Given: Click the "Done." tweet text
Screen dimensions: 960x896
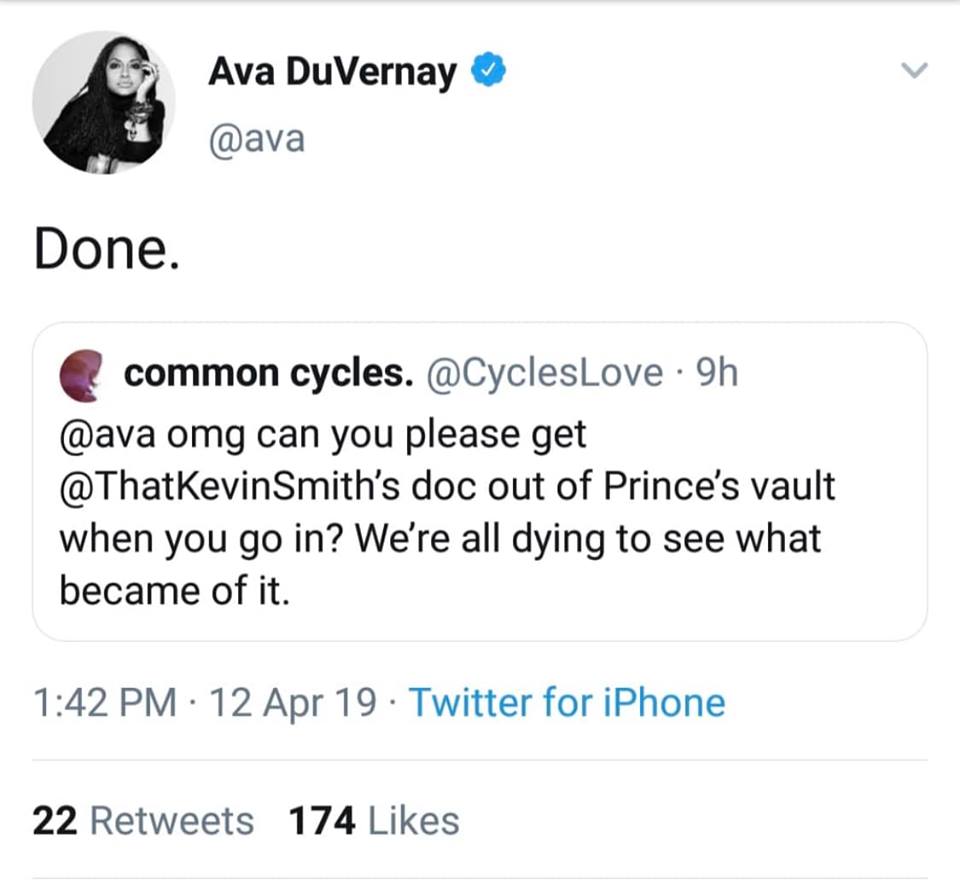Looking at the screenshot, I should (x=107, y=250).
